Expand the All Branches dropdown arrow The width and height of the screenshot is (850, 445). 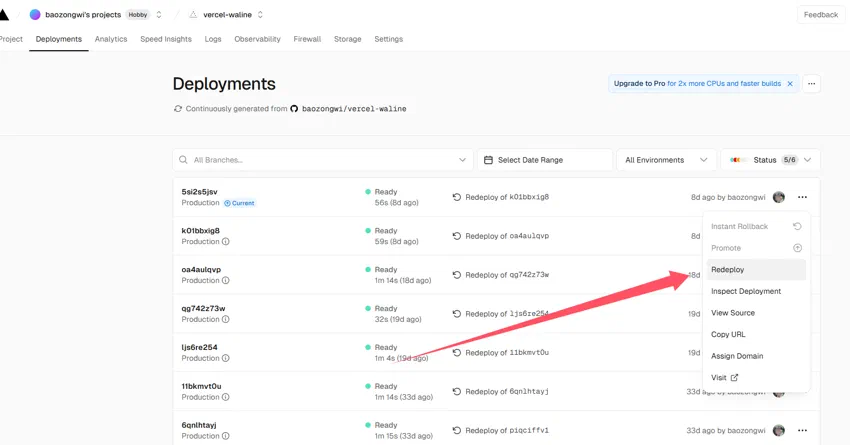pos(462,160)
